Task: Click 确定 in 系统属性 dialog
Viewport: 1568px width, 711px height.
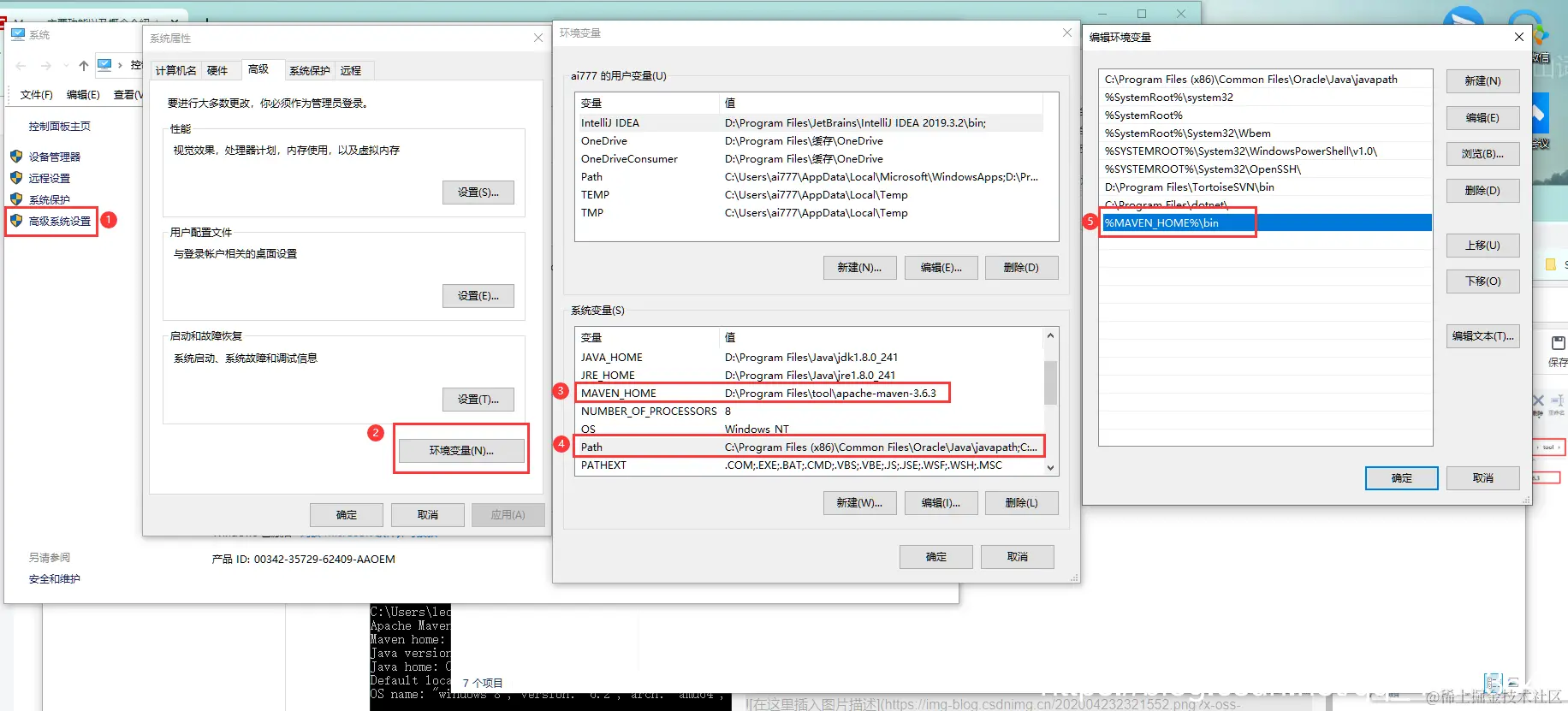Action: click(347, 515)
